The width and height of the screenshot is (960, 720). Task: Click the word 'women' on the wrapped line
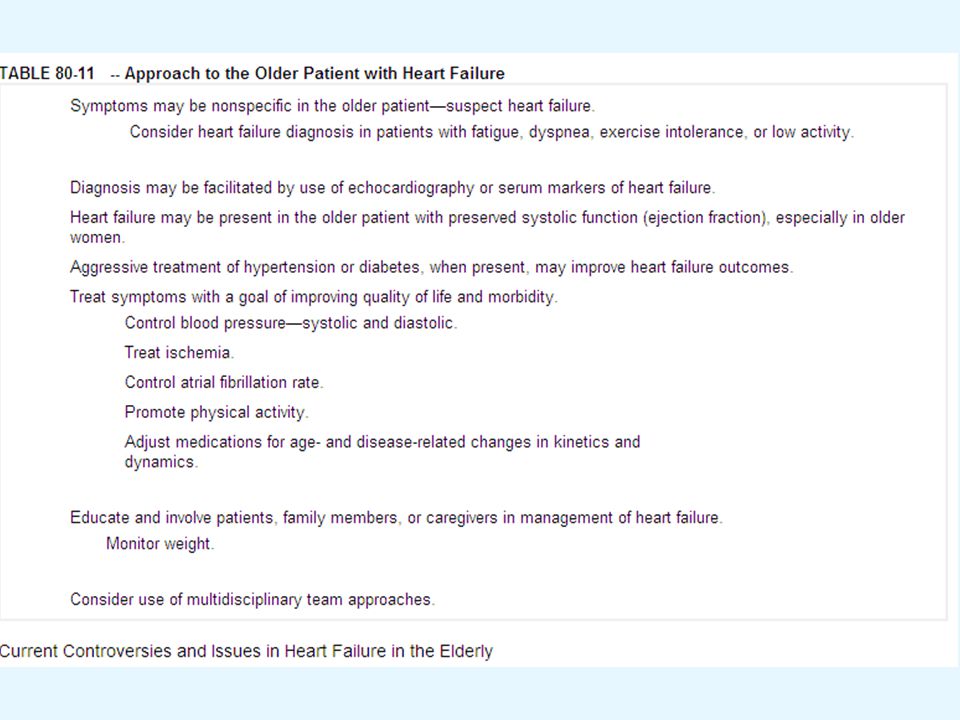97,238
